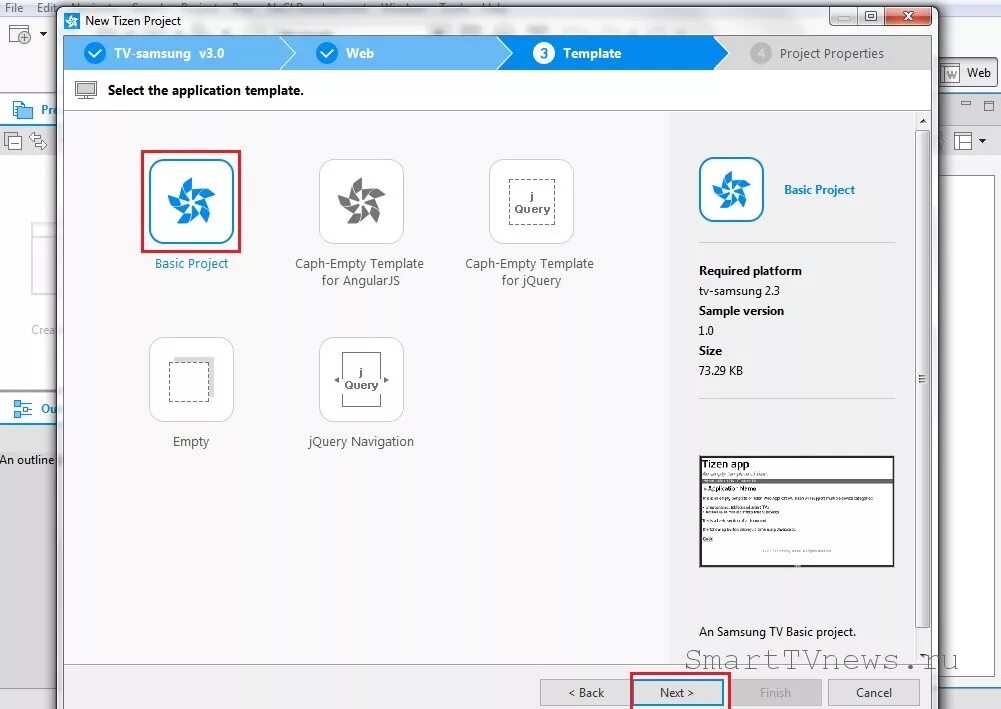Choose Caph-Empty Template for AngularJS icon
Viewport: 1001px width, 709px height.
(361, 202)
